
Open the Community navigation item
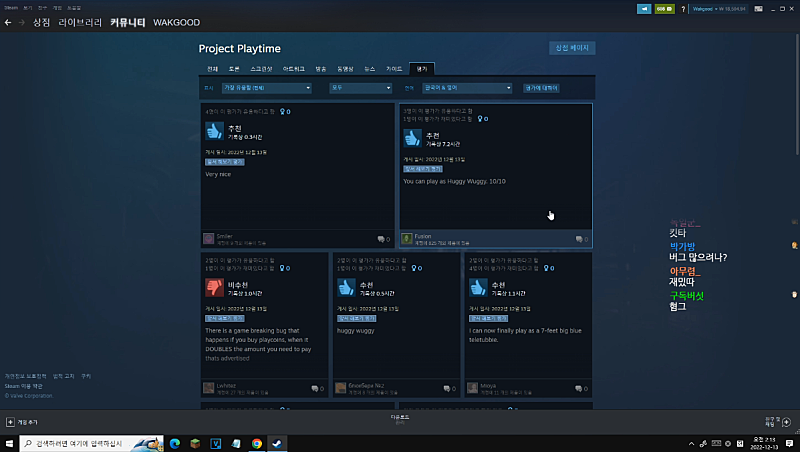tap(128, 22)
